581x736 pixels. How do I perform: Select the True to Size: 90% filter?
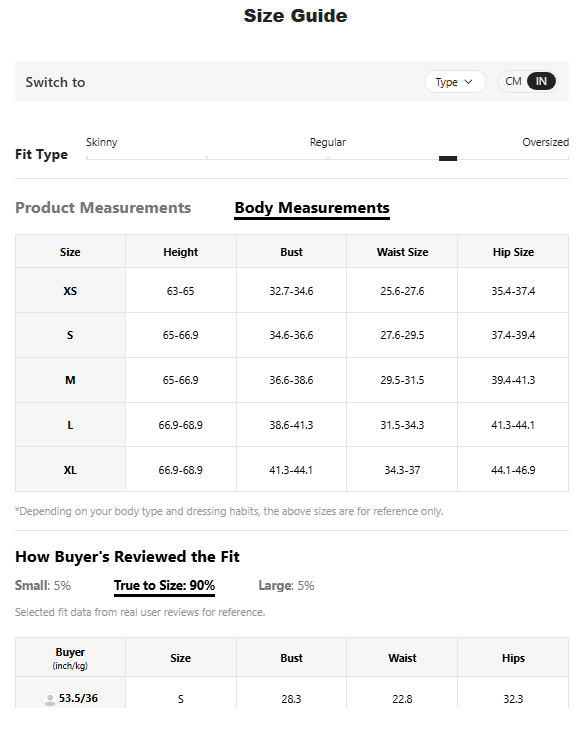pos(164,586)
